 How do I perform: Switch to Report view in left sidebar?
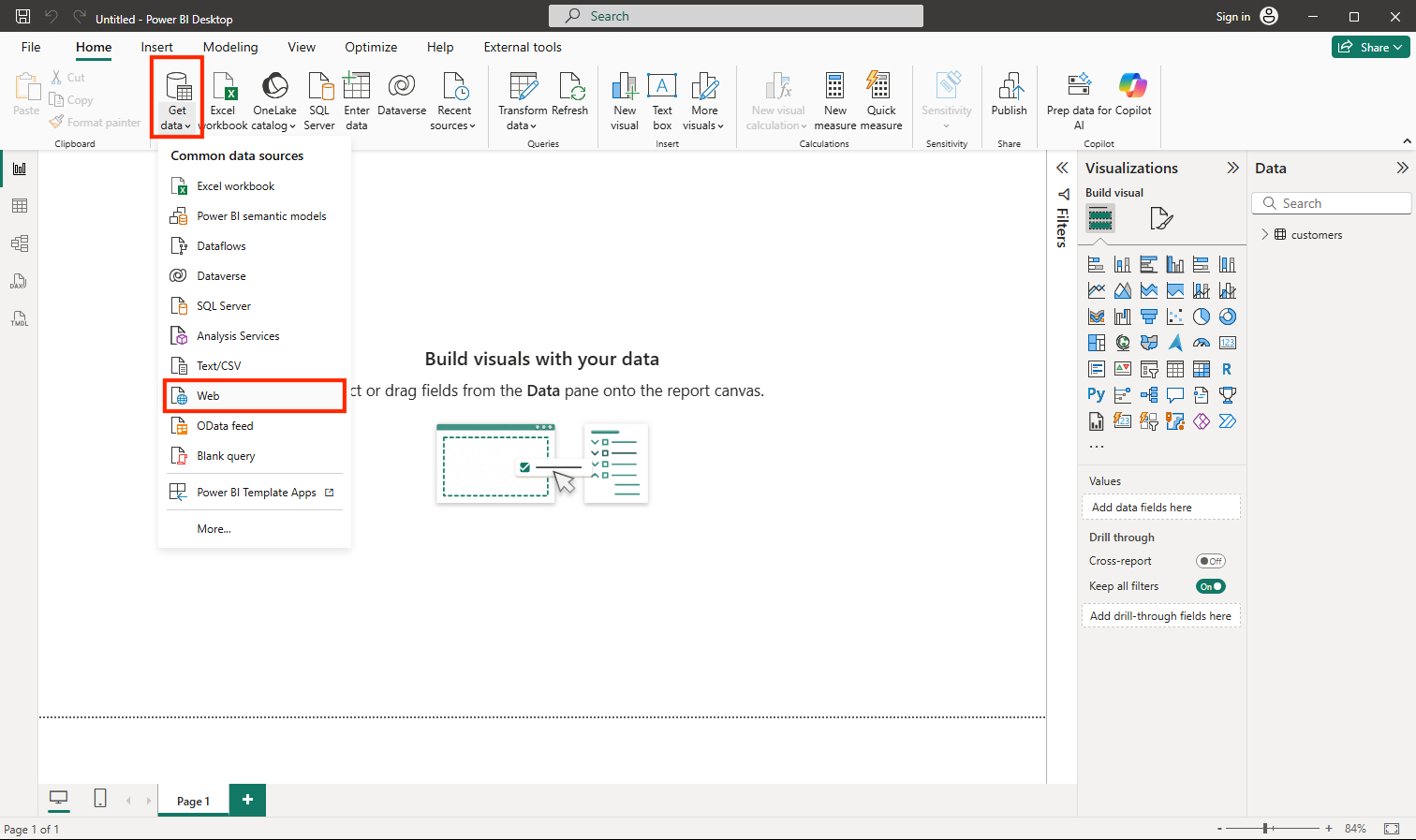(x=20, y=169)
